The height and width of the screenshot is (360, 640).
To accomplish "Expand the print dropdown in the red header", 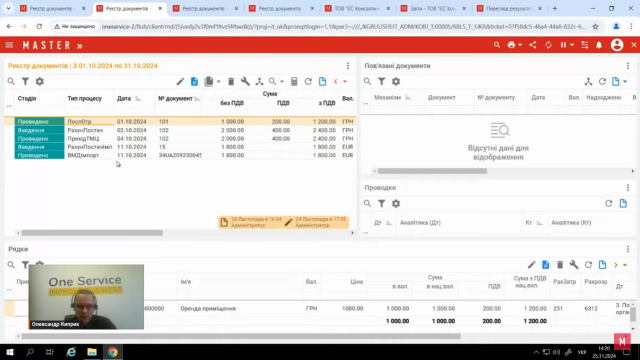I will coord(520,45).
